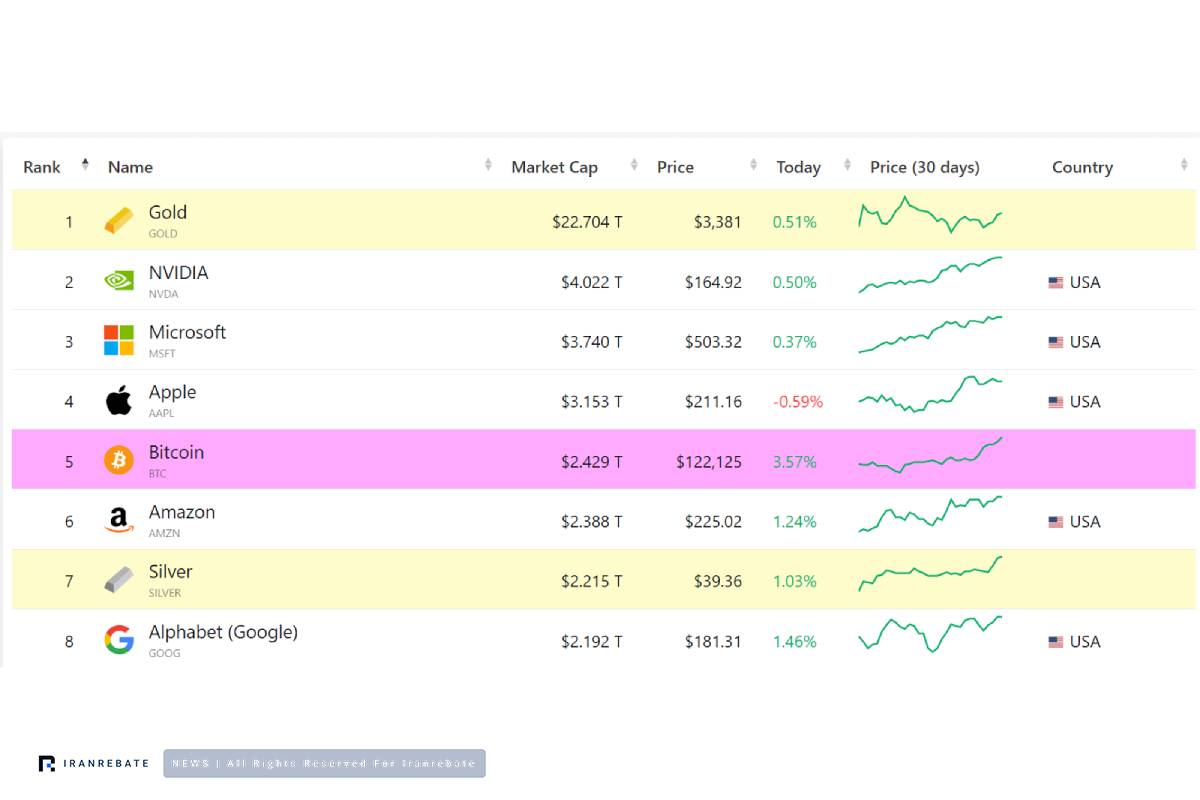Click Amazon's 30-day price chart

click(x=930, y=514)
